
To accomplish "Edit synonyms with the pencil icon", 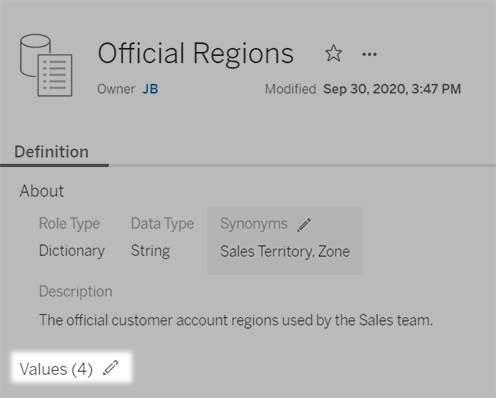I will pyautogui.click(x=304, y=225).
